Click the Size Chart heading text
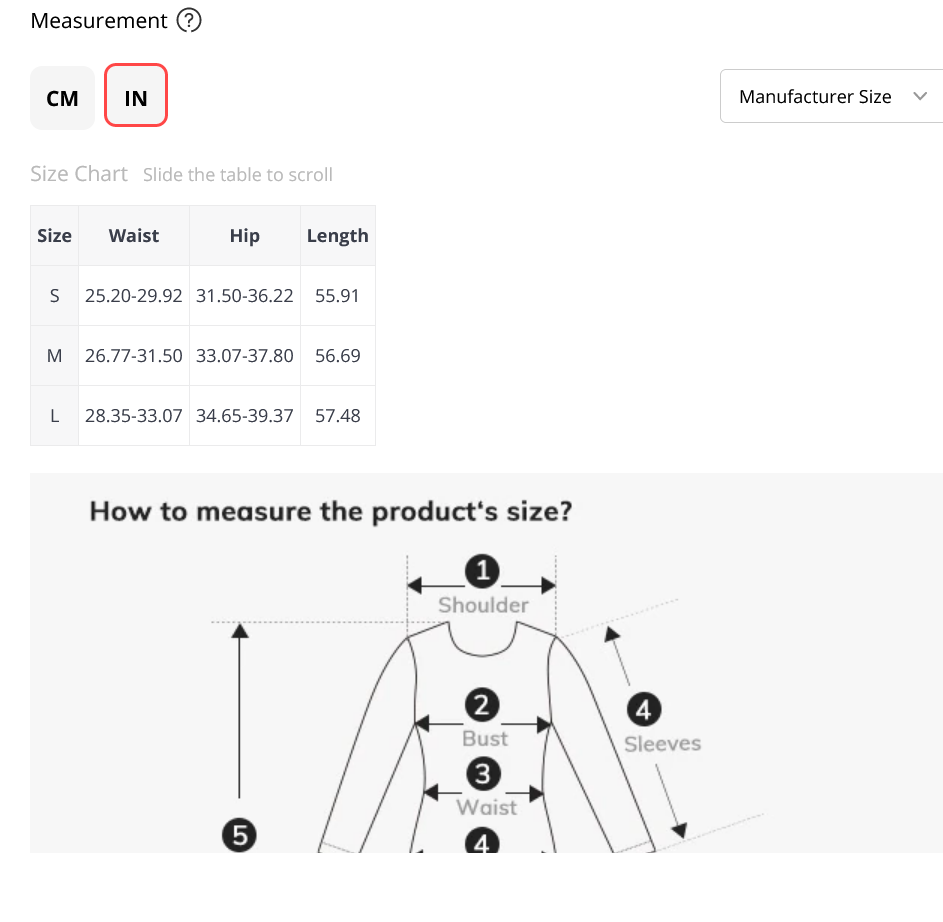 click(79, 174)
